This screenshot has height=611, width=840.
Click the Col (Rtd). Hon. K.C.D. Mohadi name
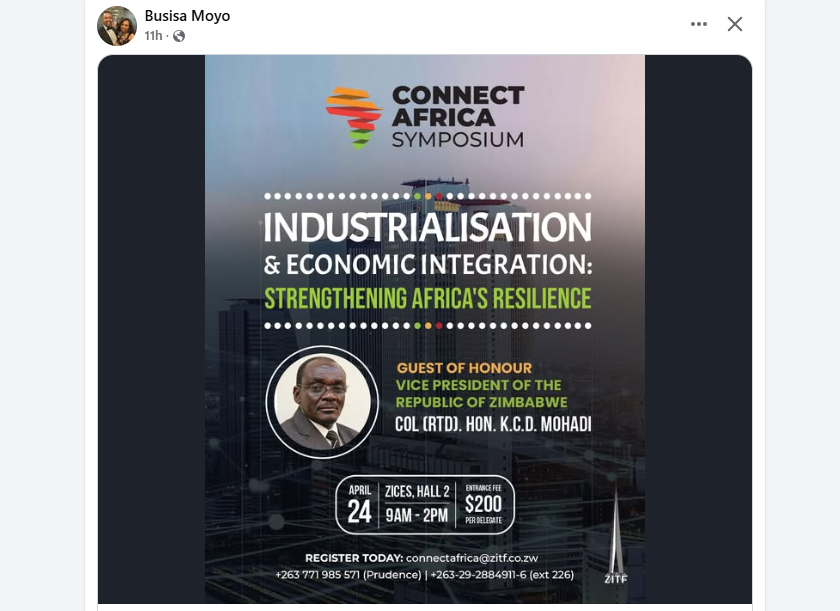click(493, 424)
